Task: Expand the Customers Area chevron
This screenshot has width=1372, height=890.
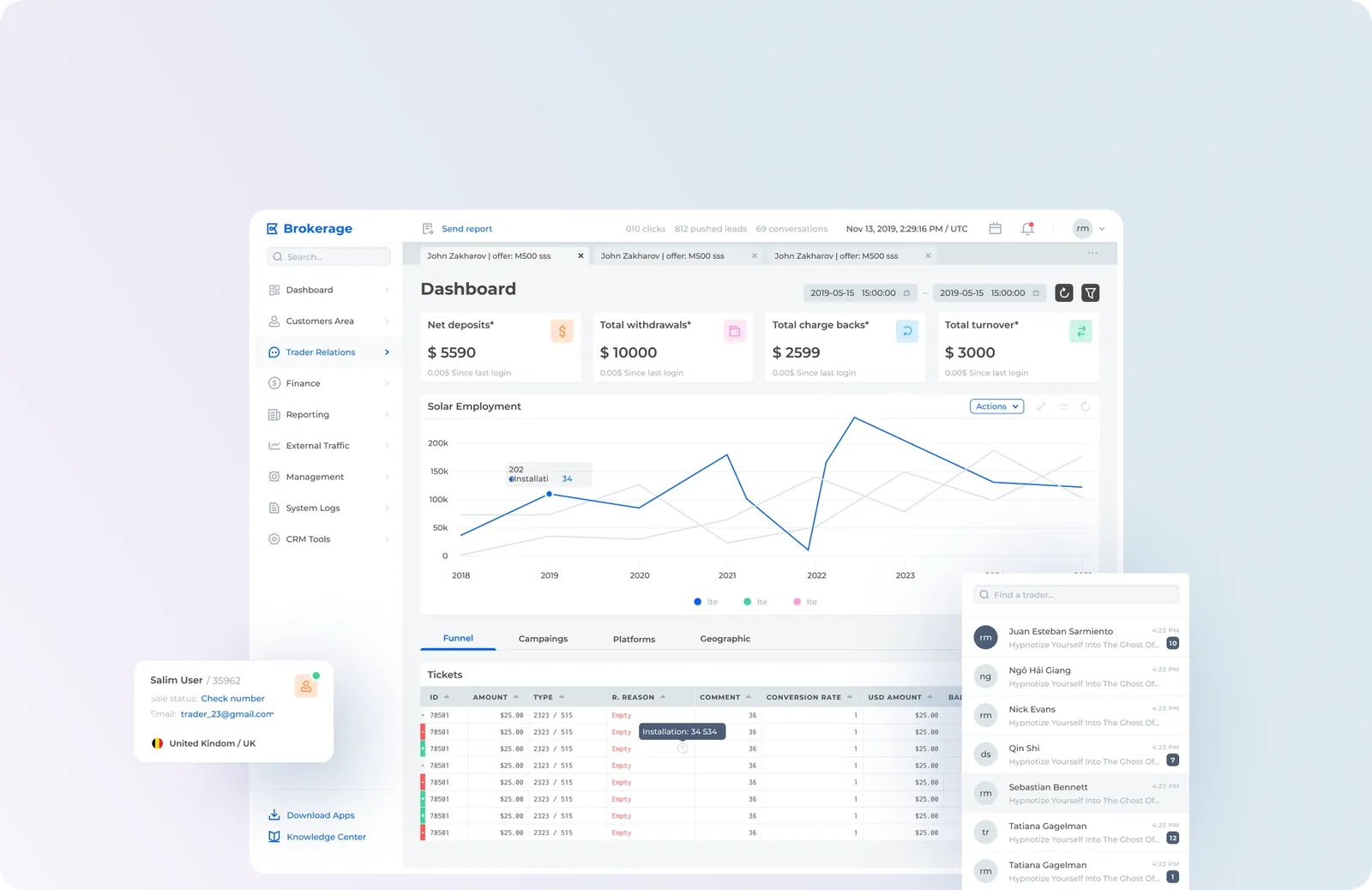Action: (x=387, y=321)
